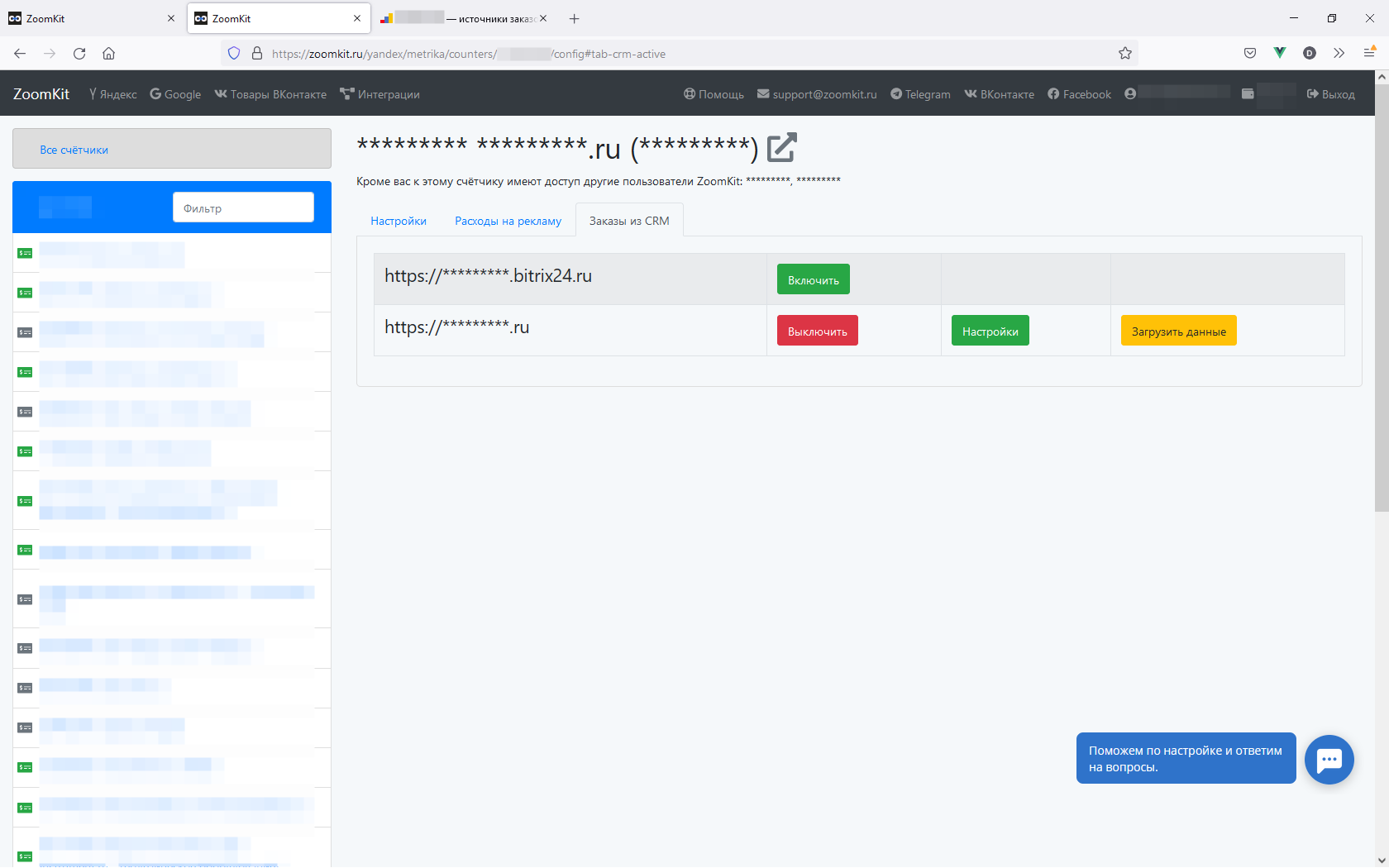The image size is (1389, 868).
Task: Open the Firefox application menu
Action: tap(1369, 54)
